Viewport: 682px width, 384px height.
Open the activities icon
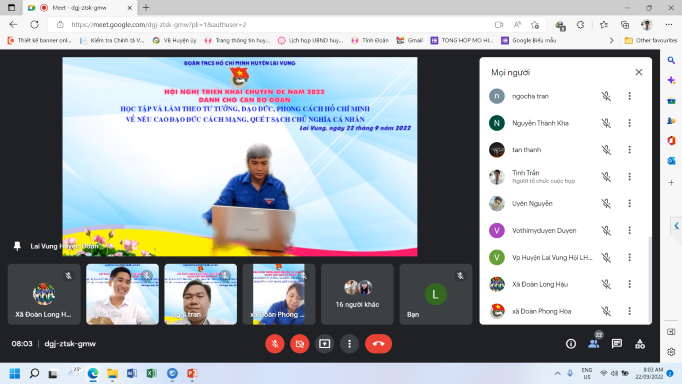click(x=640, y=344)
